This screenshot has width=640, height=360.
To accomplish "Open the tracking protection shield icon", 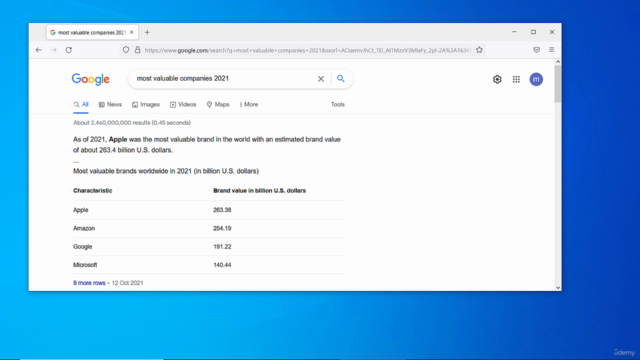I will [126, 50].
